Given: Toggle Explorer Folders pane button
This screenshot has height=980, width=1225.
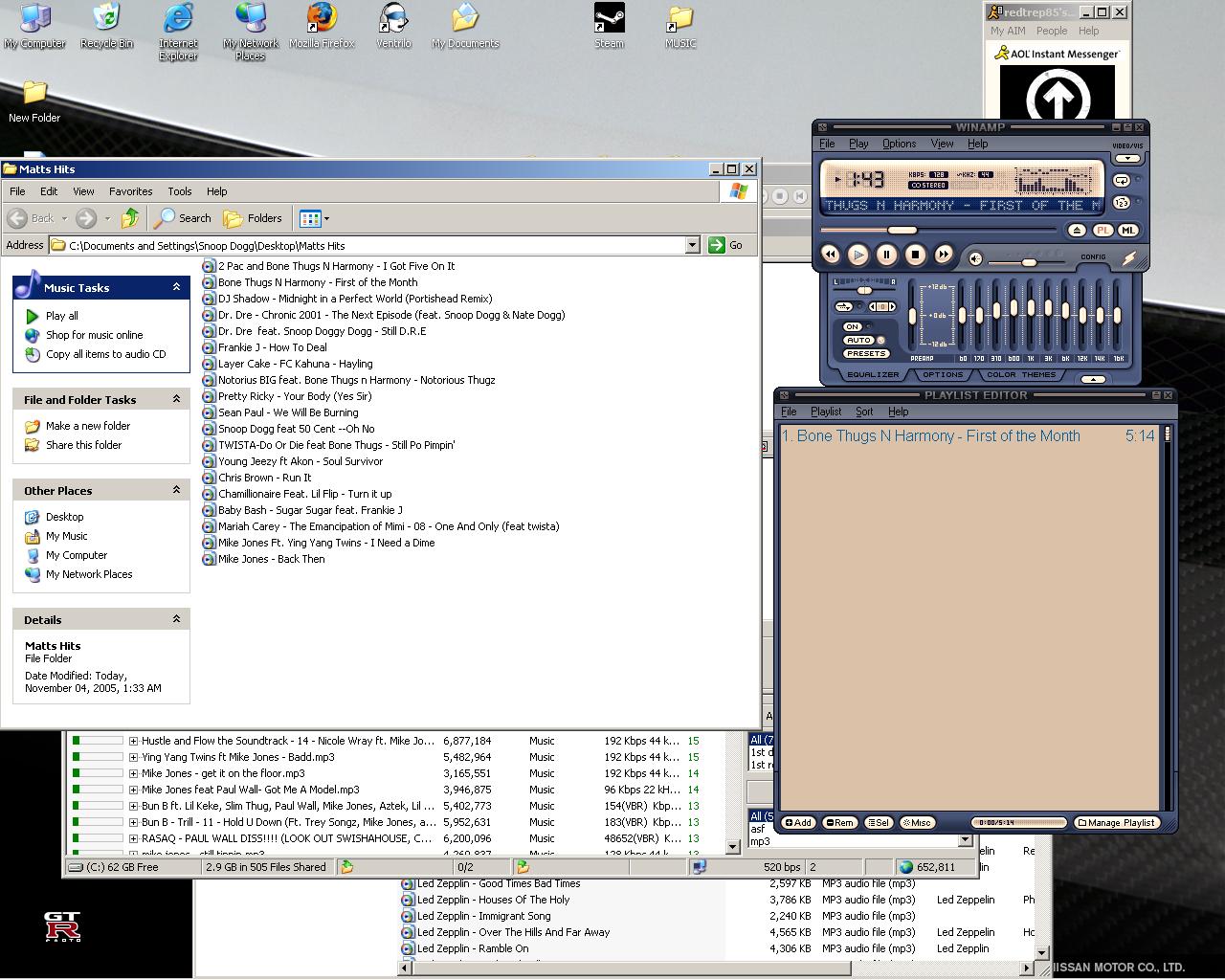Looking at the screenshot, I should click(x=253, y=218).
